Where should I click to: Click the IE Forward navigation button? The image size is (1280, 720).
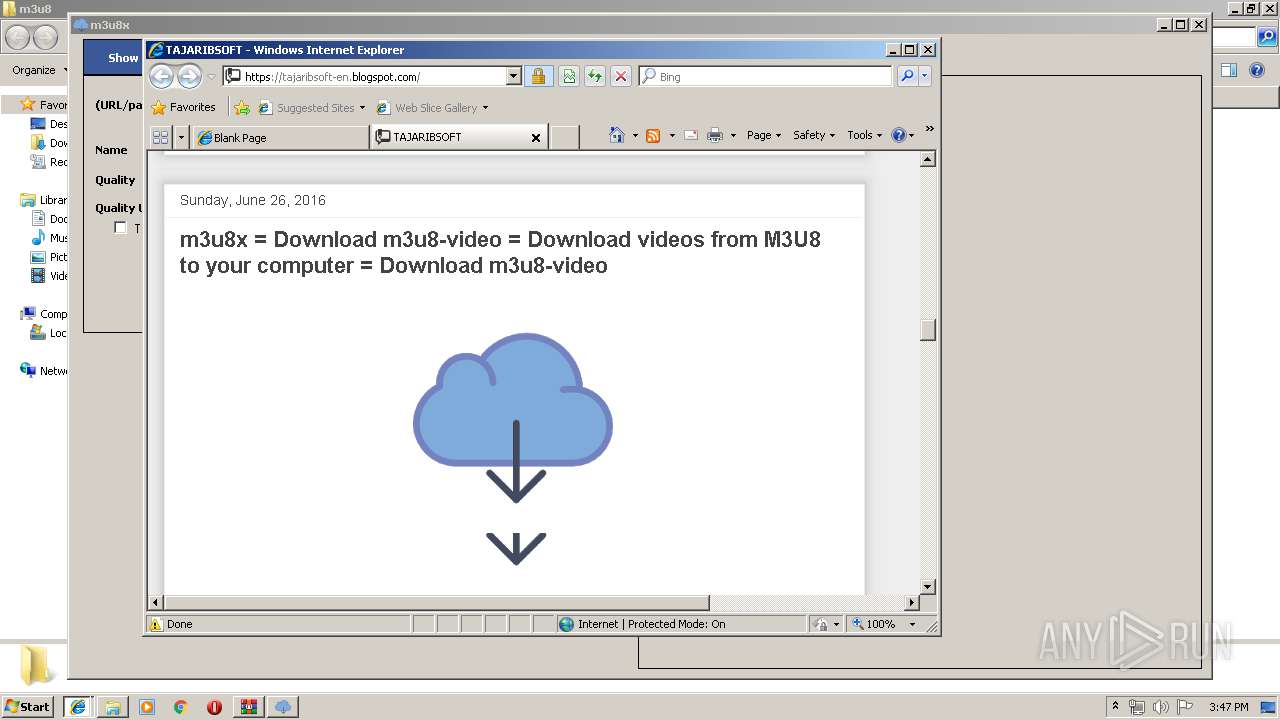(x=189, y=76)
